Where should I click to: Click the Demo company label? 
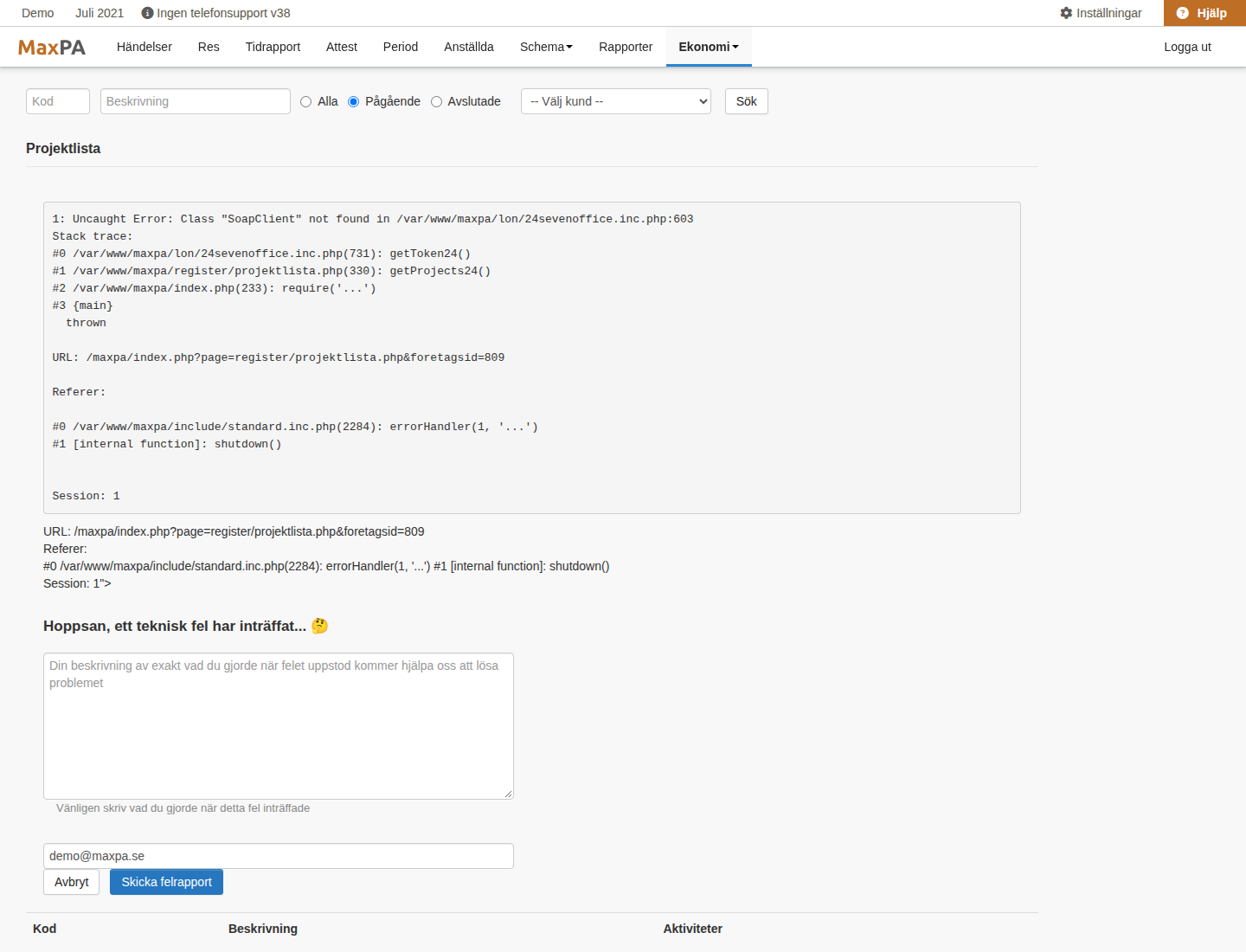click(38, 13)
